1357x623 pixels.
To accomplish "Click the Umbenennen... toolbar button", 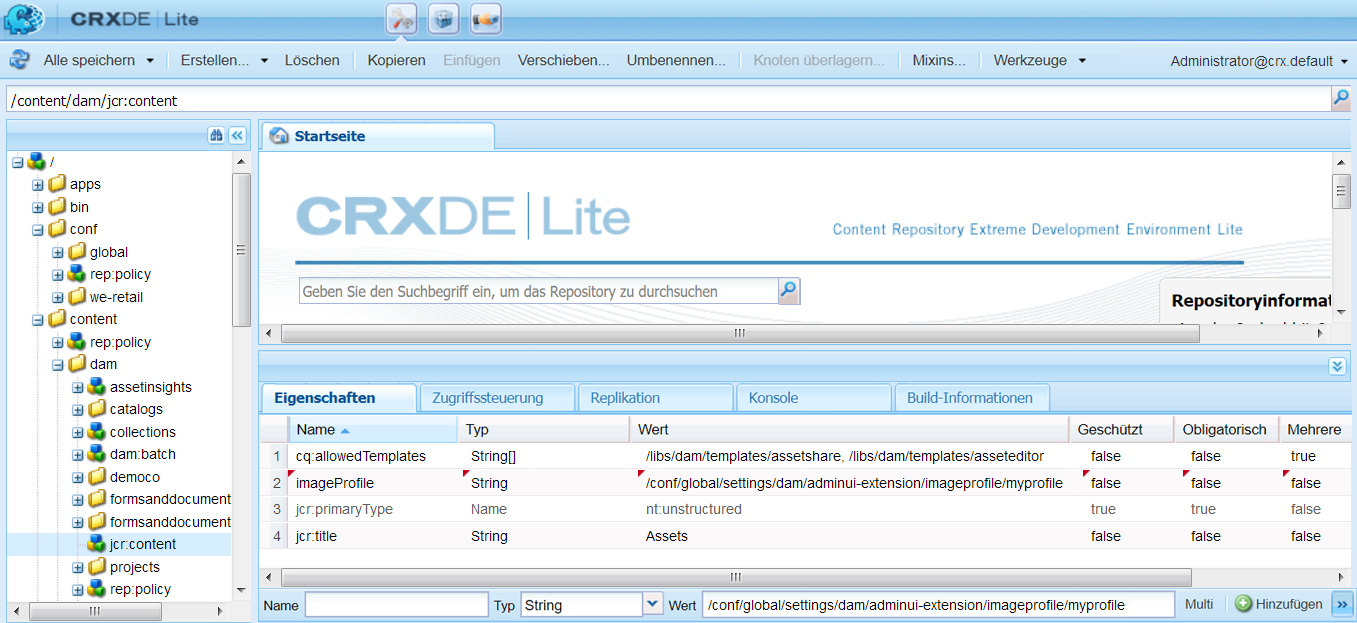I will tap(676, 60).
